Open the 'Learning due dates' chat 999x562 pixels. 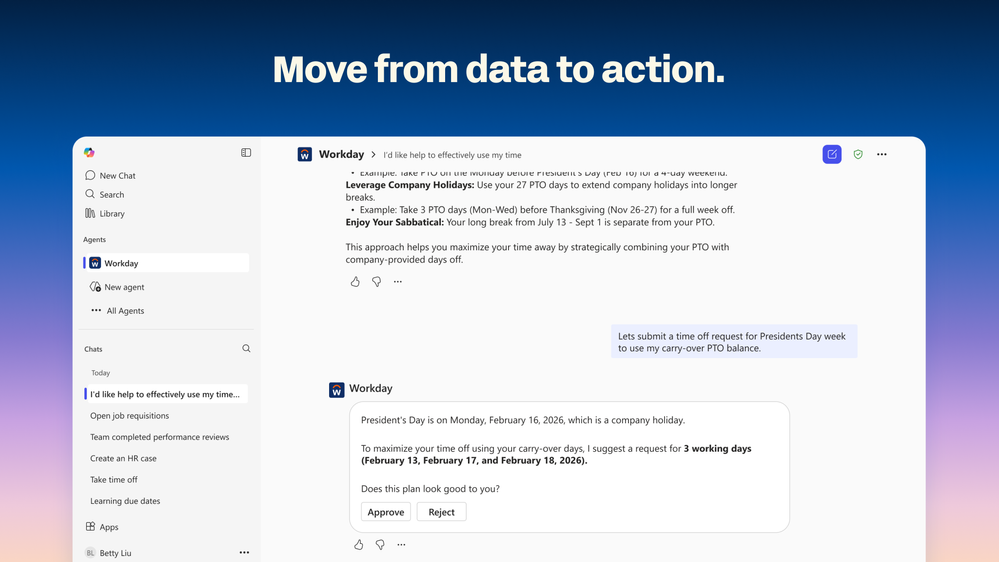[x=125, y=501]
